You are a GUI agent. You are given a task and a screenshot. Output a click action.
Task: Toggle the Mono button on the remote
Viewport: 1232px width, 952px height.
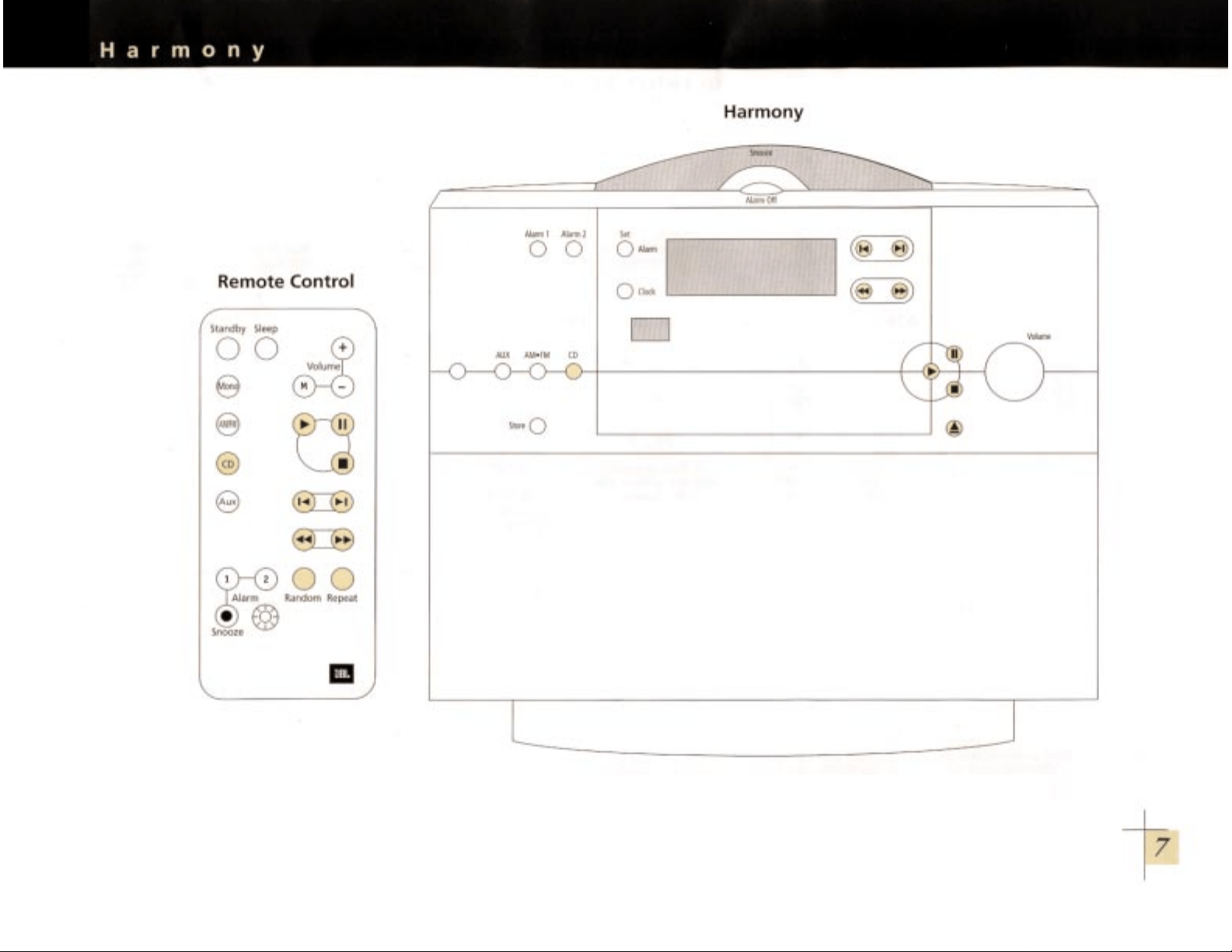point(228,386)
